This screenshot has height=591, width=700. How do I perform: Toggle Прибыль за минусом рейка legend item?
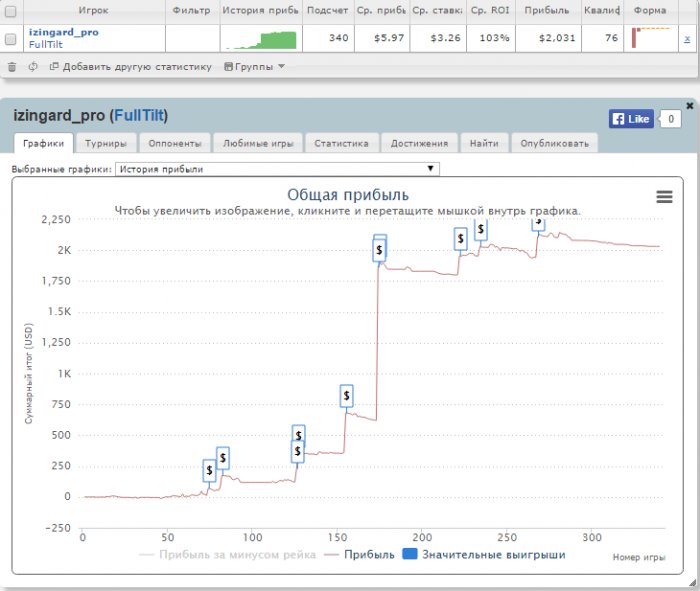[228, 555]
